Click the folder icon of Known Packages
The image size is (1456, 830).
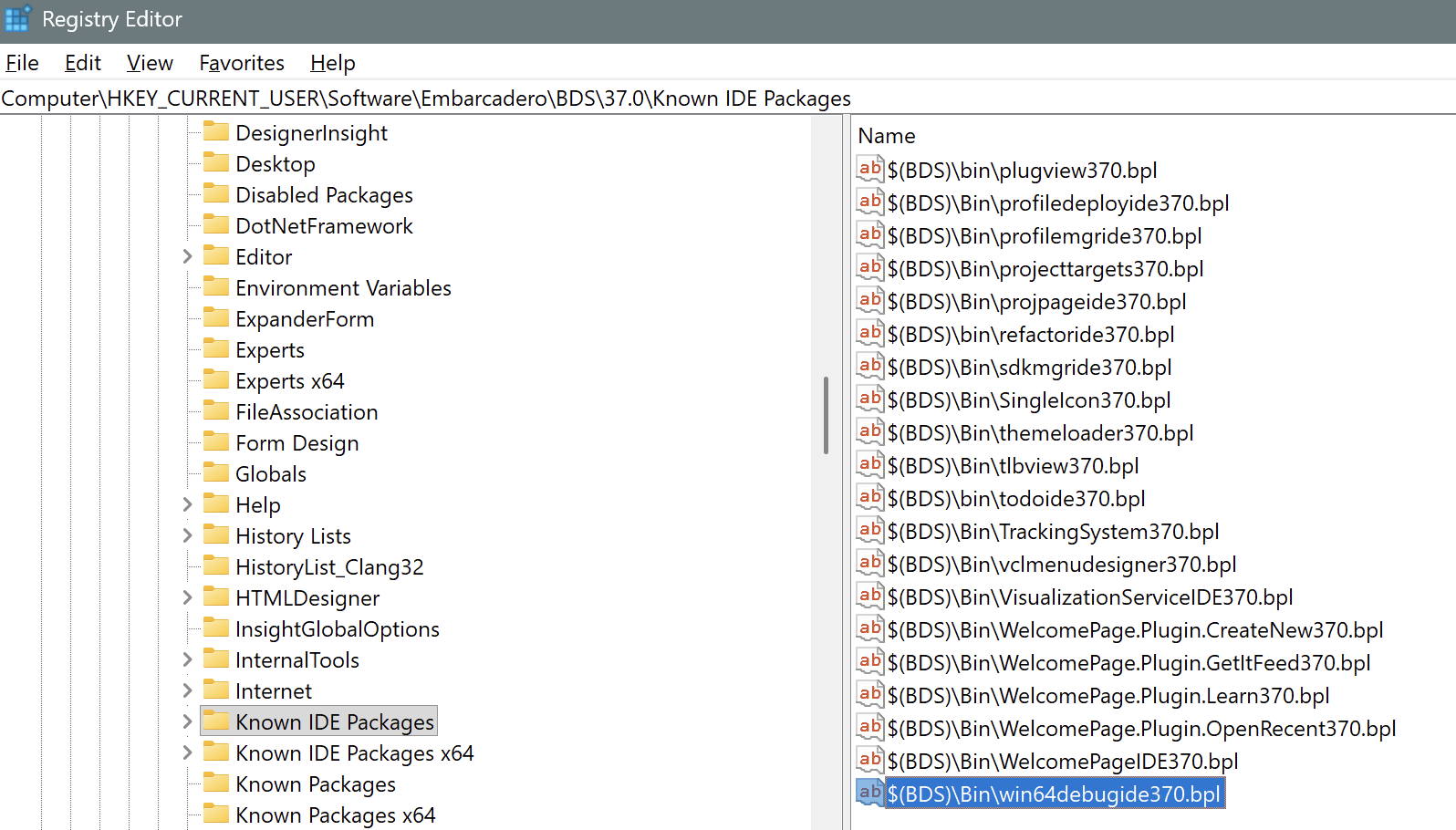tap(216, 783)
